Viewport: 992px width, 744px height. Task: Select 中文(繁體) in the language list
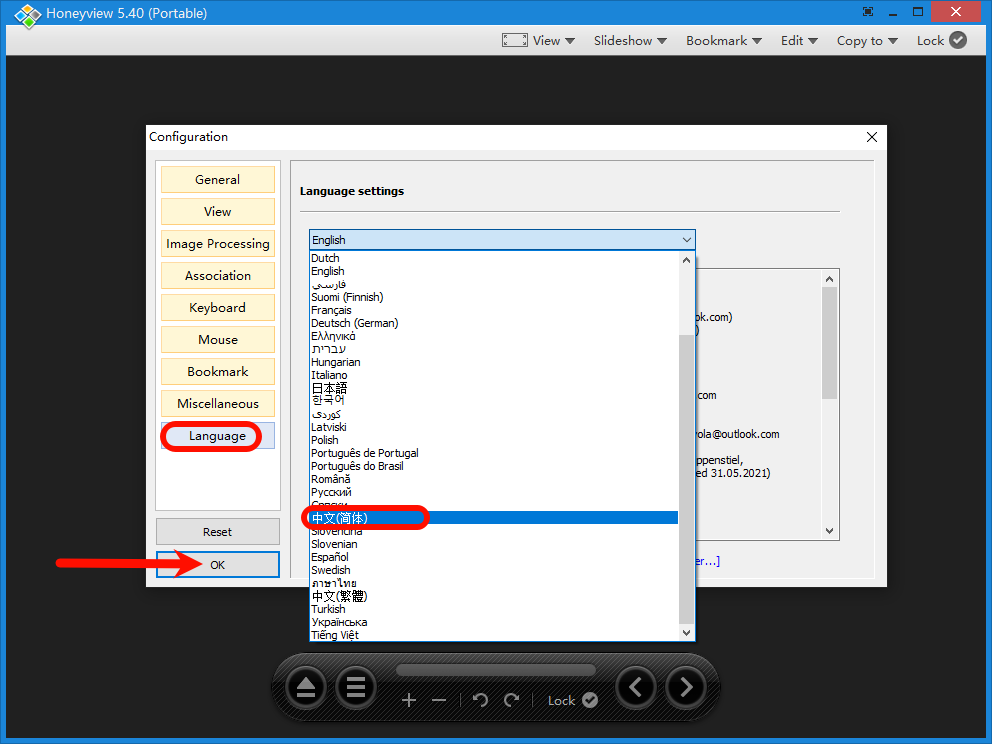493,596
